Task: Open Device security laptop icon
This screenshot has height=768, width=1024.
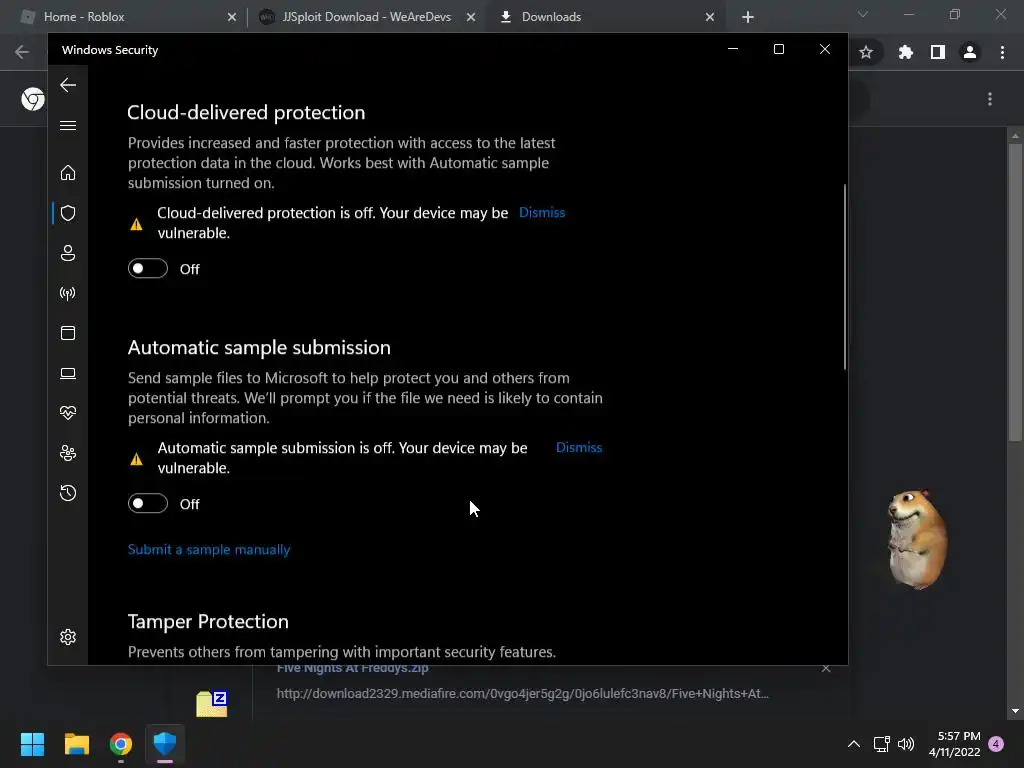Action: 68,374
